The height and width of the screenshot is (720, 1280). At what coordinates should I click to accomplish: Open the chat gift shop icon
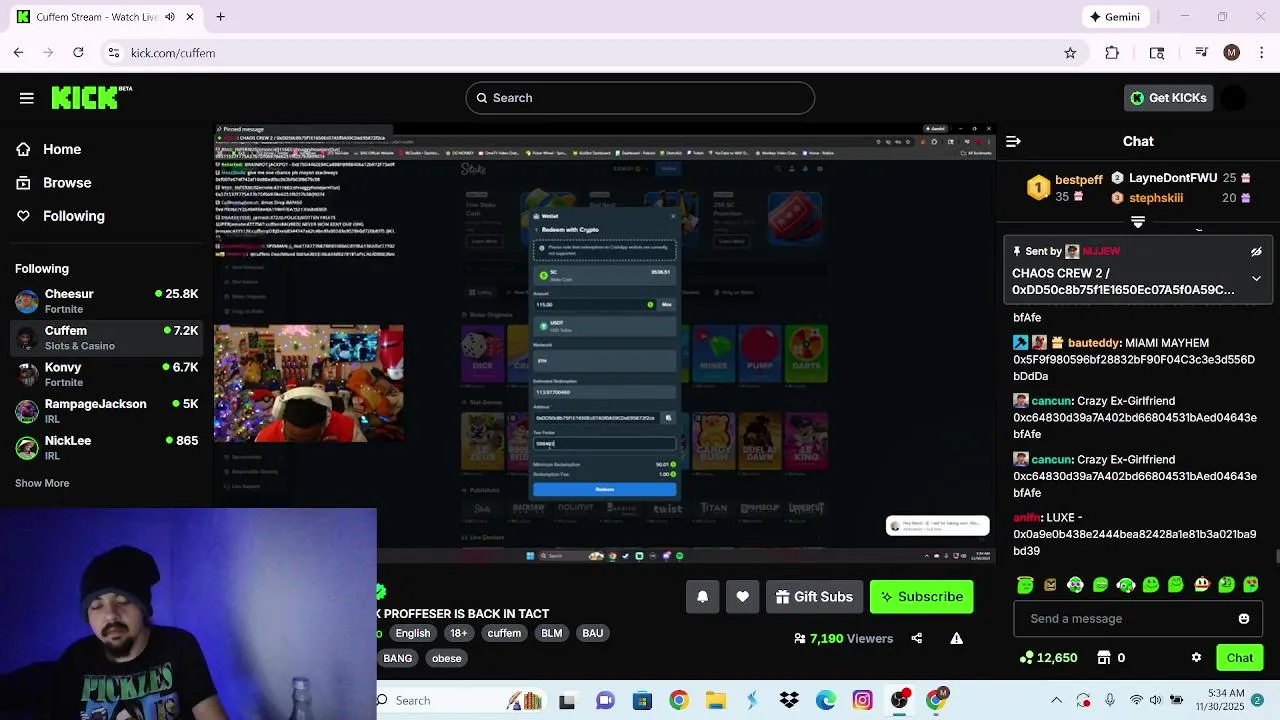pyautogui.click(x=1104, y=658)
